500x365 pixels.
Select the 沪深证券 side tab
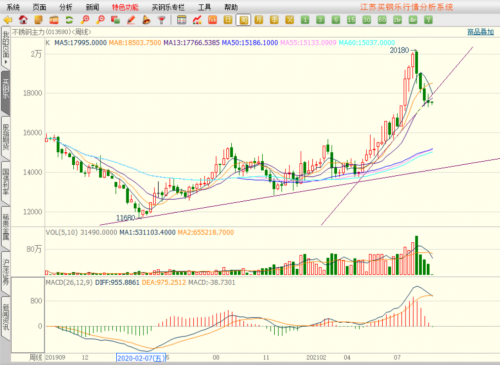(x=6, y=272)
